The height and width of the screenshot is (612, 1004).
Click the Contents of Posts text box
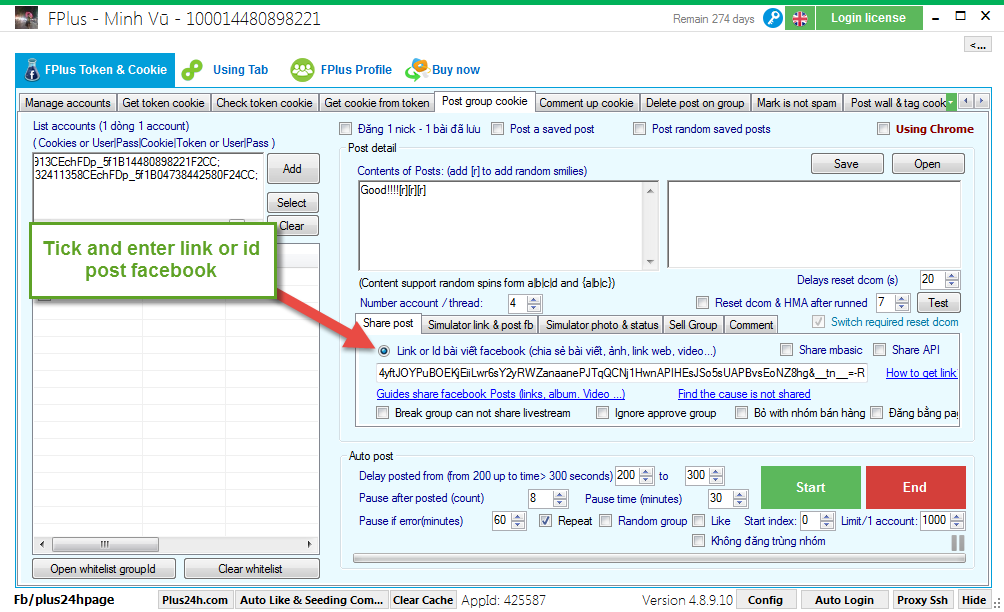(x=501, y=225)
